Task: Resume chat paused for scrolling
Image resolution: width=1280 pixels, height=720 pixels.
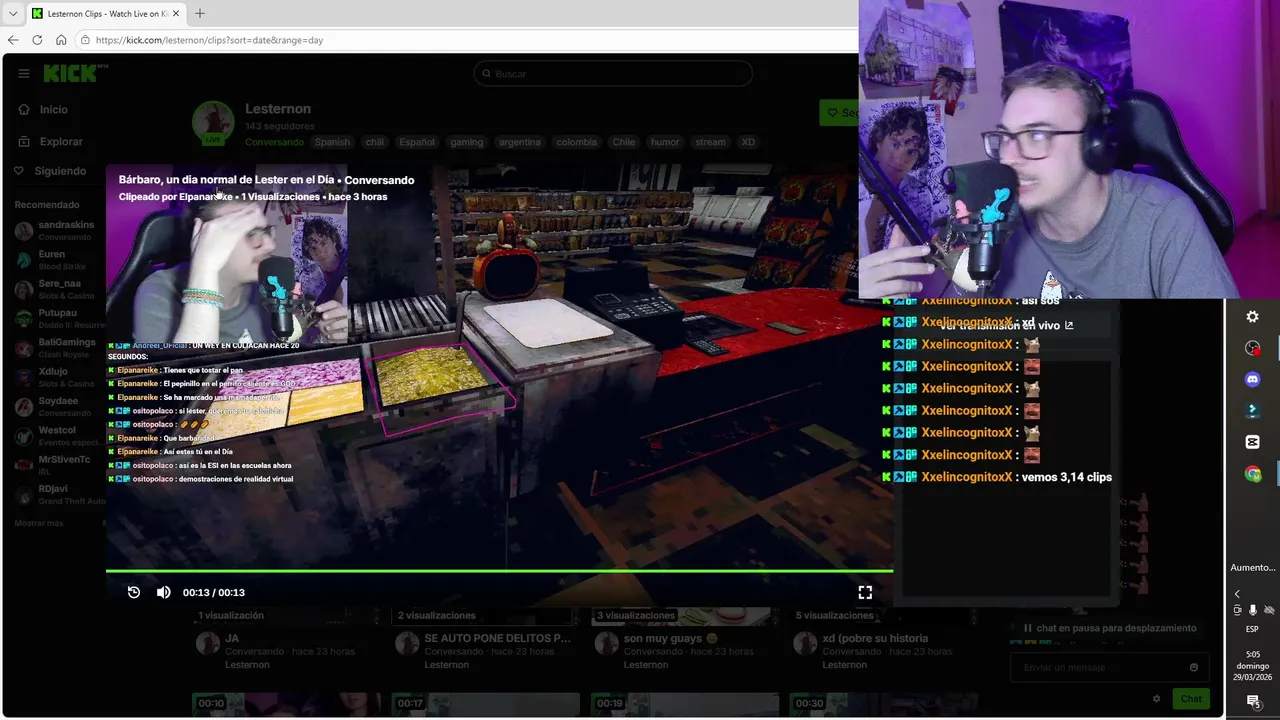Action: (1108, 628)
